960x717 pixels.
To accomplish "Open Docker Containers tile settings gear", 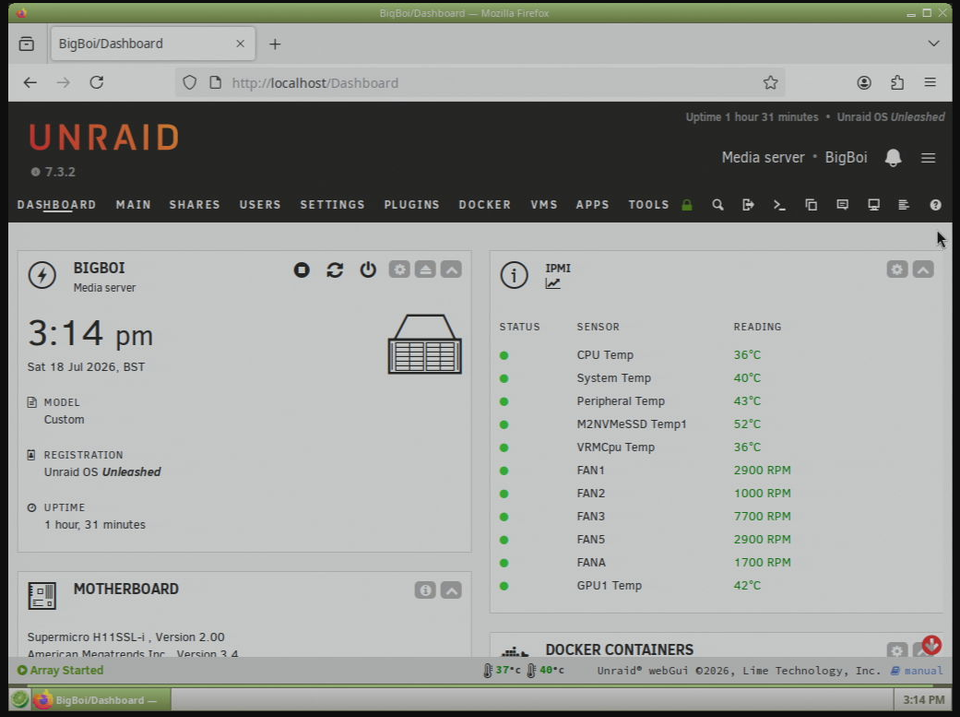I will [897, 650].
